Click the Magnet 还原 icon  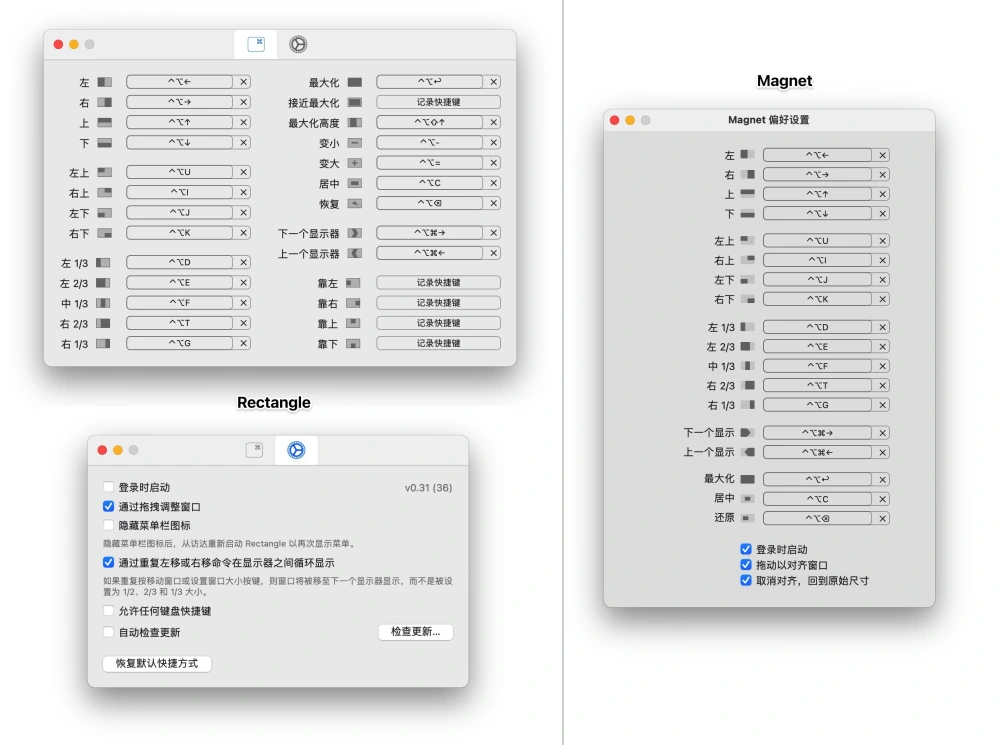747,518
